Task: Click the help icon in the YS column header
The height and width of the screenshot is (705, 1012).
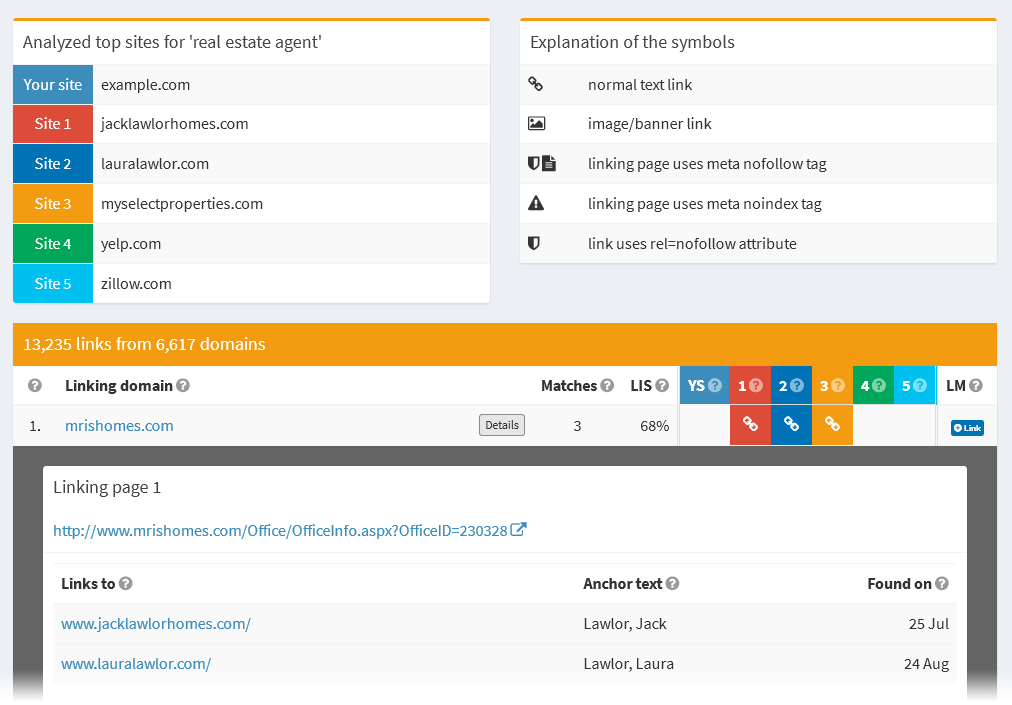Action: click(716, 385)
